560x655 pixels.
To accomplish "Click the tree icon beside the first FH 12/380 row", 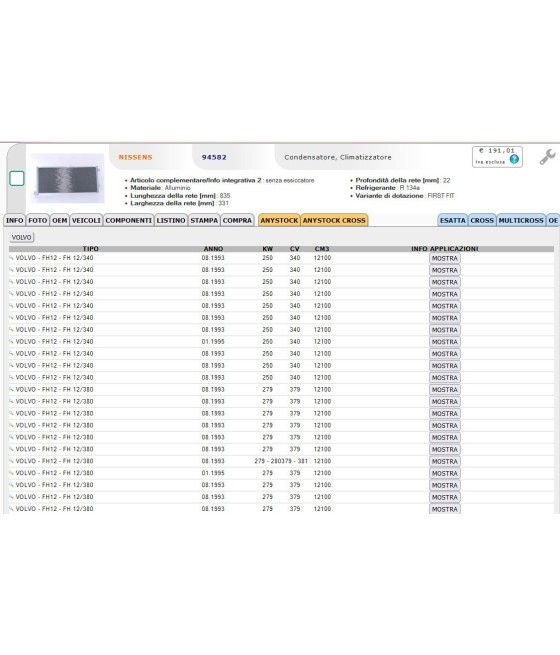I will click(11, 390).
